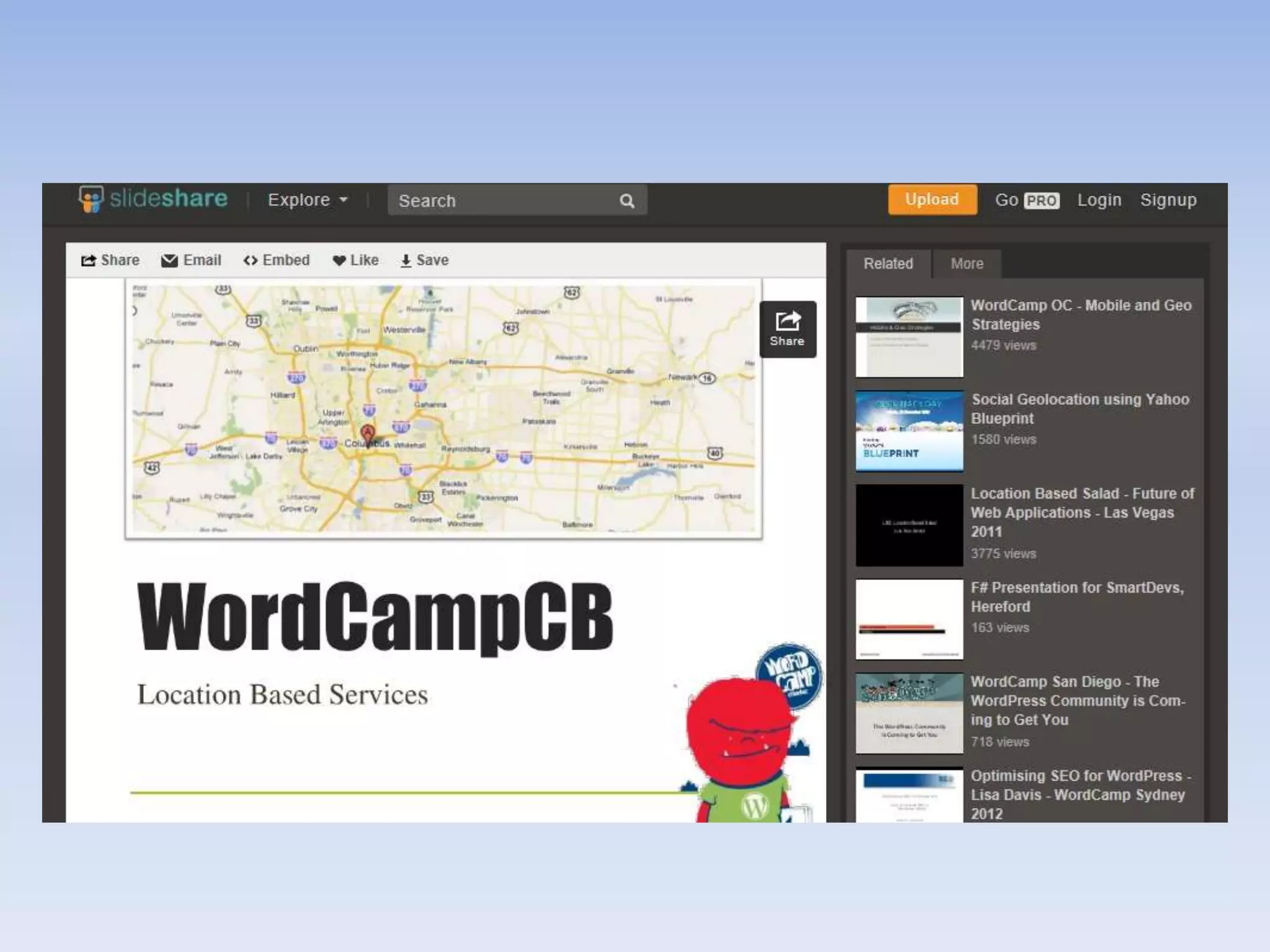1270x952 pixels.
Task: Open WordCamp OC Mobile and Geo thumbnail
Action: coord(909,337)
